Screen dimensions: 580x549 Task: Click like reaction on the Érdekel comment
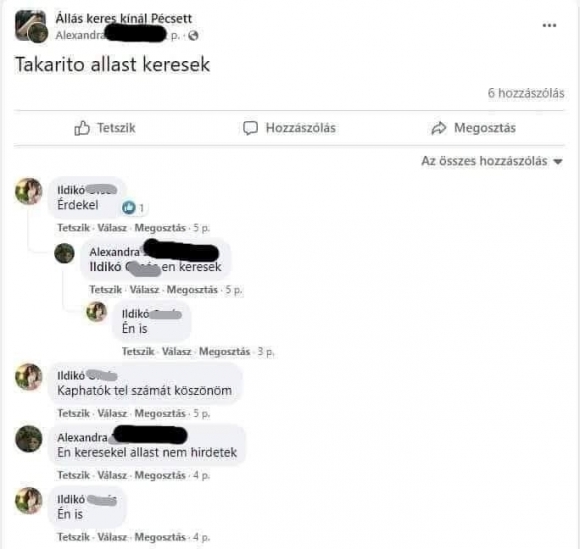coord(128,208)
